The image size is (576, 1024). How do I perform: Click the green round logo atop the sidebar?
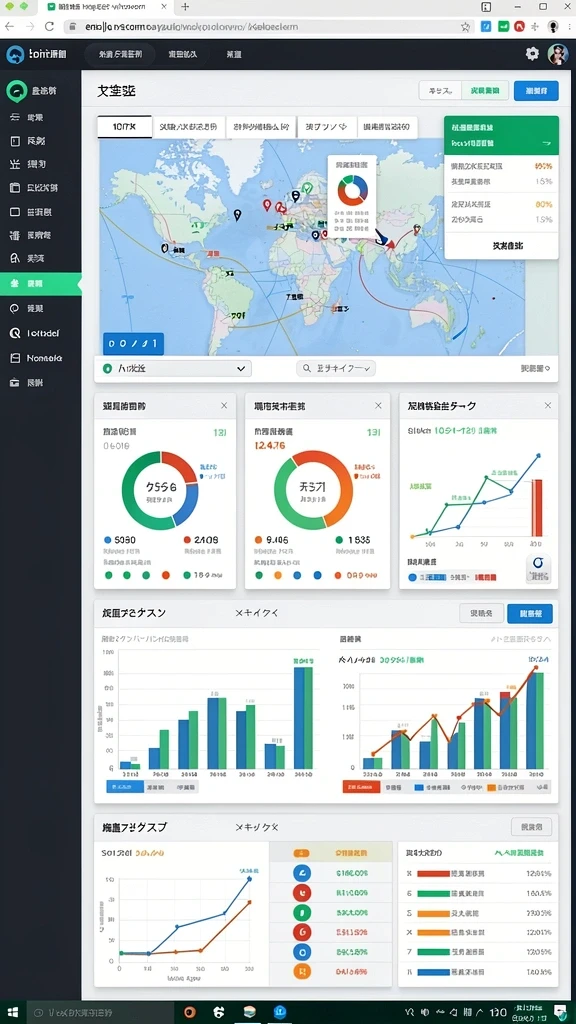point(16,91)
